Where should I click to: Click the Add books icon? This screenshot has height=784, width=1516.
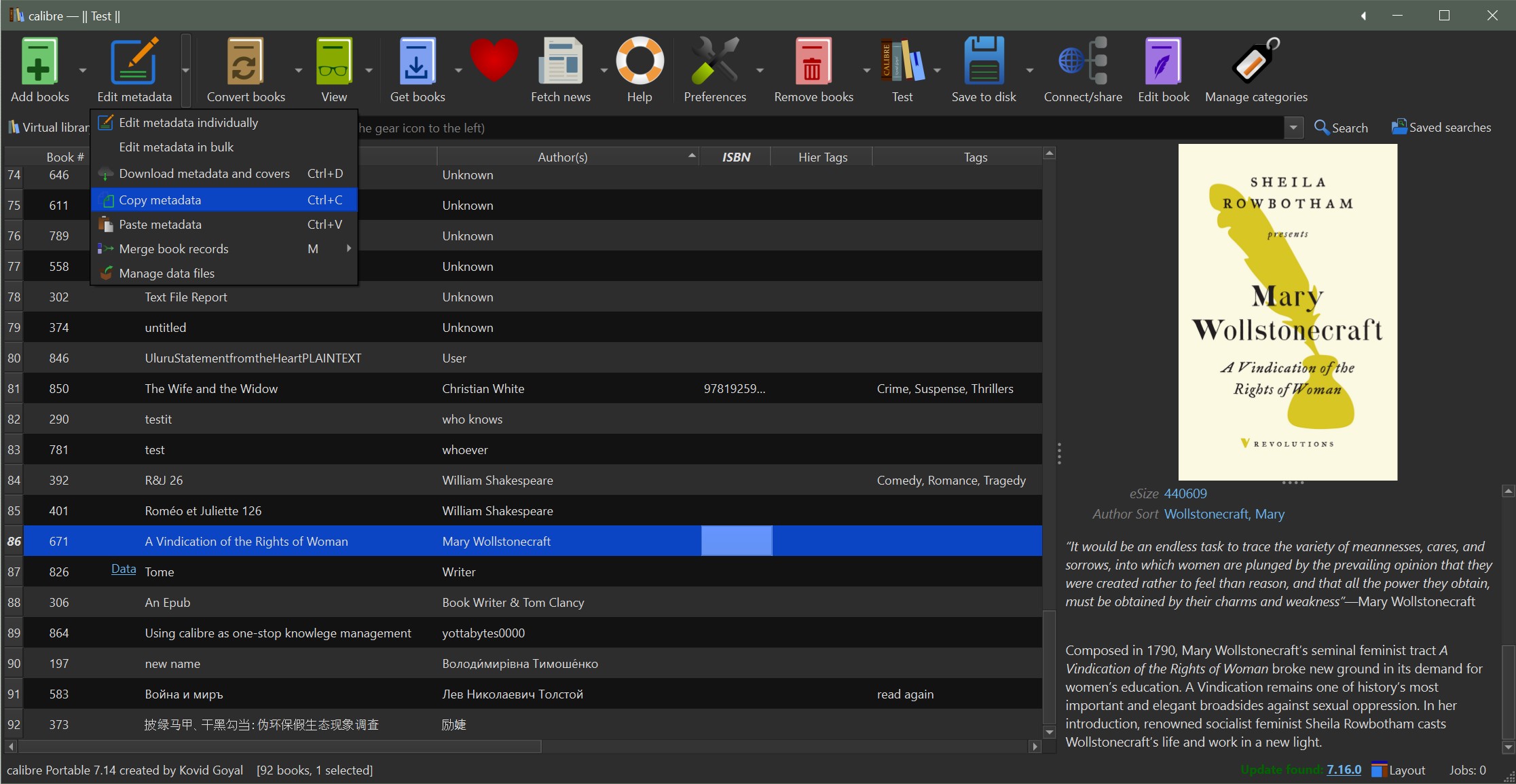(x=39, y=62)
